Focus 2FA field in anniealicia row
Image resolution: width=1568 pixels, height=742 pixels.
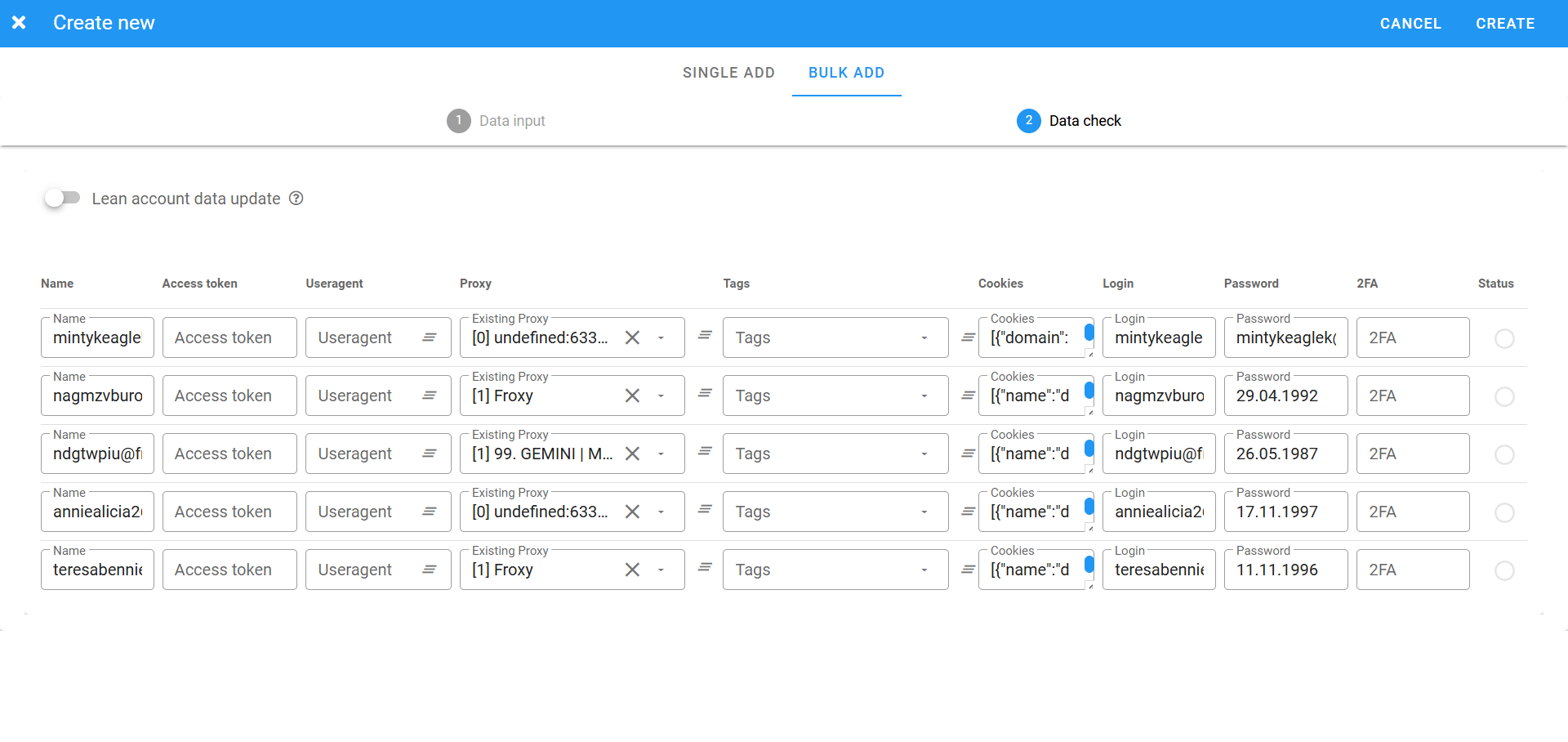pos(1413,512)
